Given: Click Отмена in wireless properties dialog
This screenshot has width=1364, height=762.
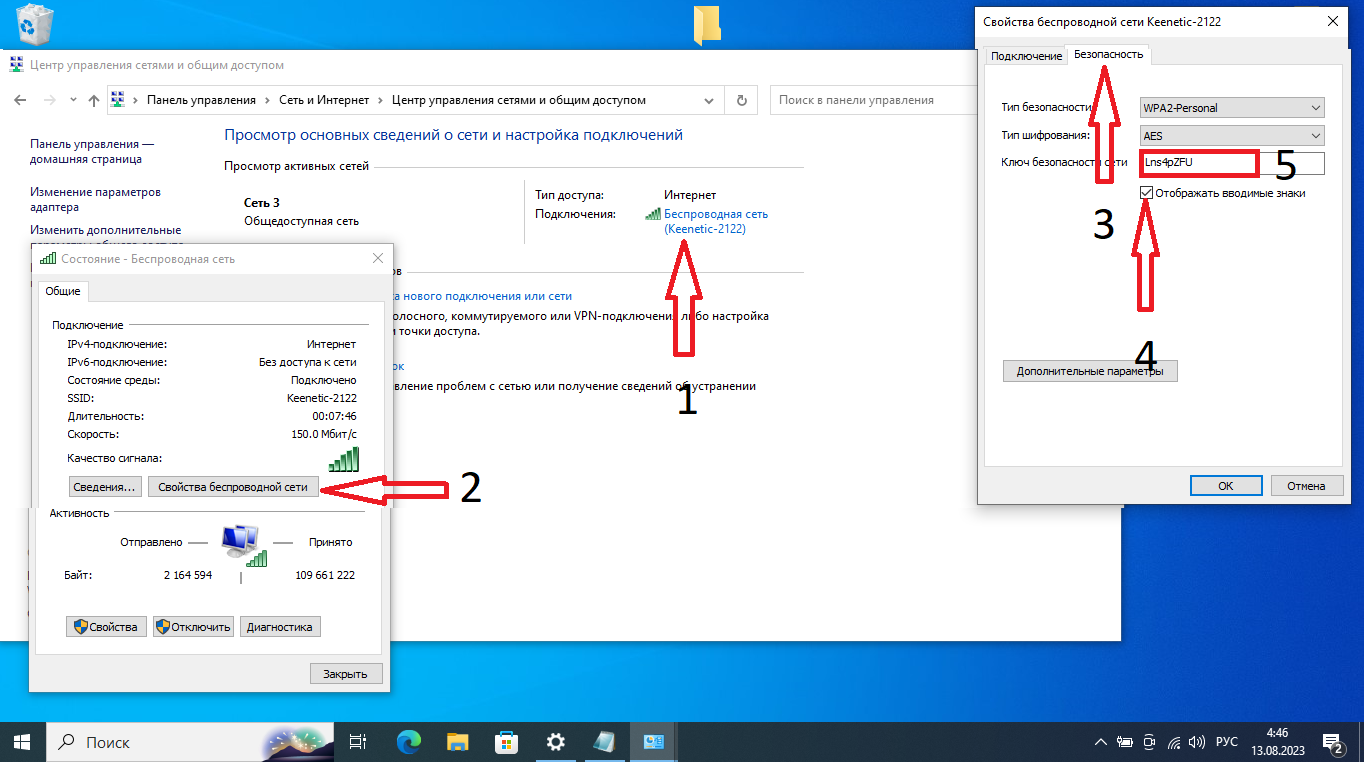Looking at the screenshot, I should [x=1306, y=485].
